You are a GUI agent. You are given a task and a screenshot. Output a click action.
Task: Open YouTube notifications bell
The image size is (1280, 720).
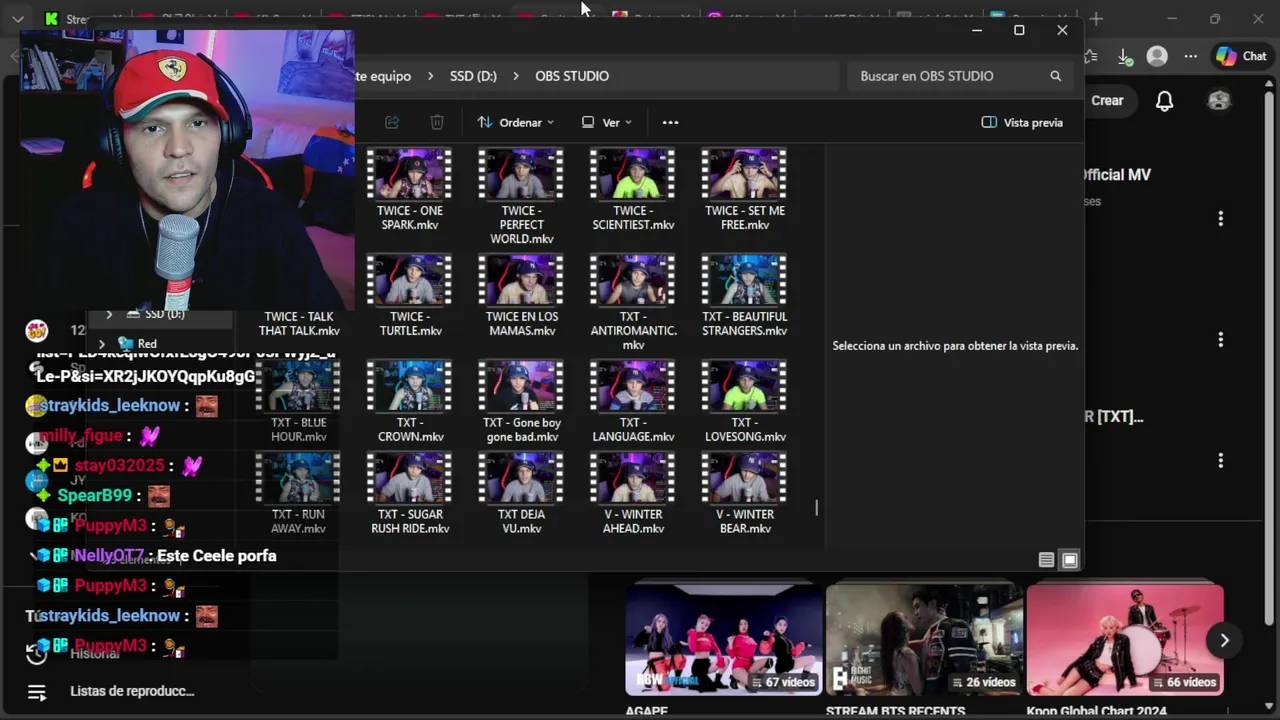(x=1164, y=101)
